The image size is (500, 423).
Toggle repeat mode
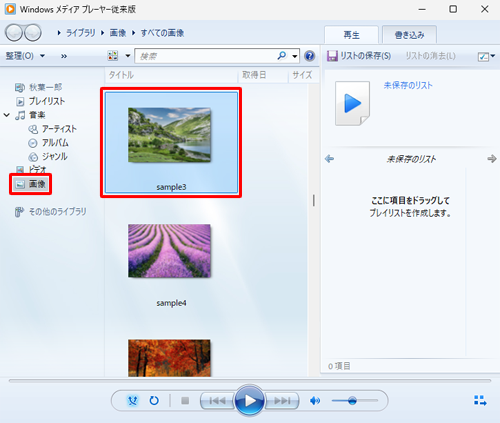pyautogui.click(x=154, y=400)
